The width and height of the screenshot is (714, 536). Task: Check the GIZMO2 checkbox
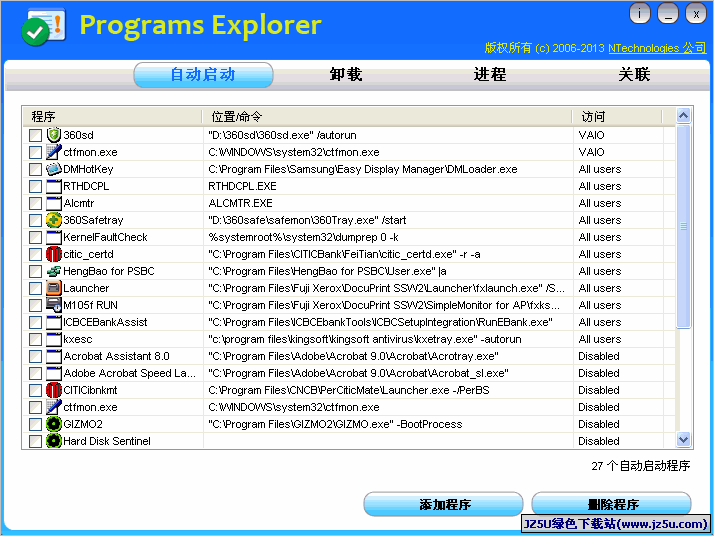click(x=35, y=424)
